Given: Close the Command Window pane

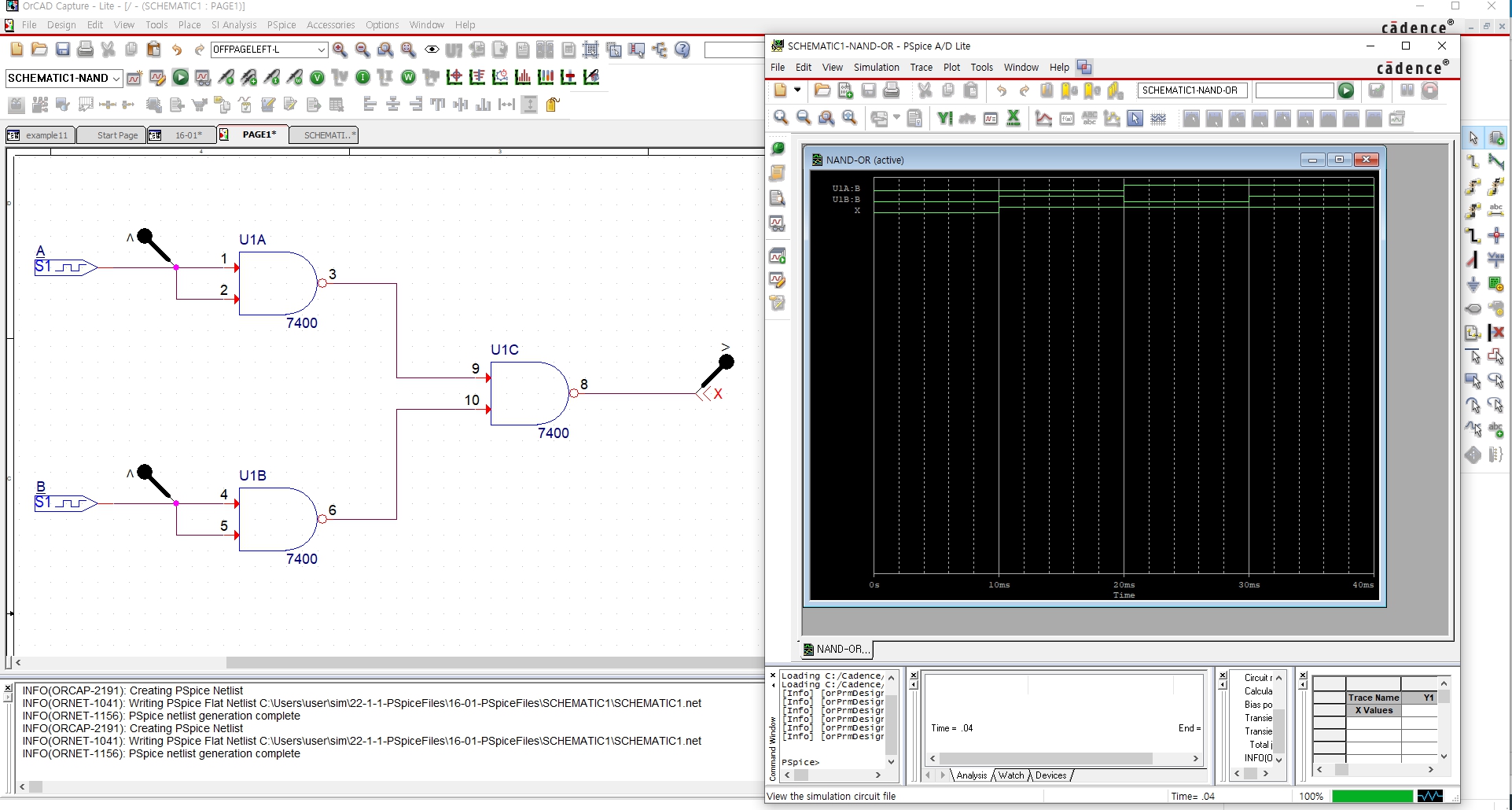Looking at the screenshot, I should pyautogui.click(x=772, y=675).
